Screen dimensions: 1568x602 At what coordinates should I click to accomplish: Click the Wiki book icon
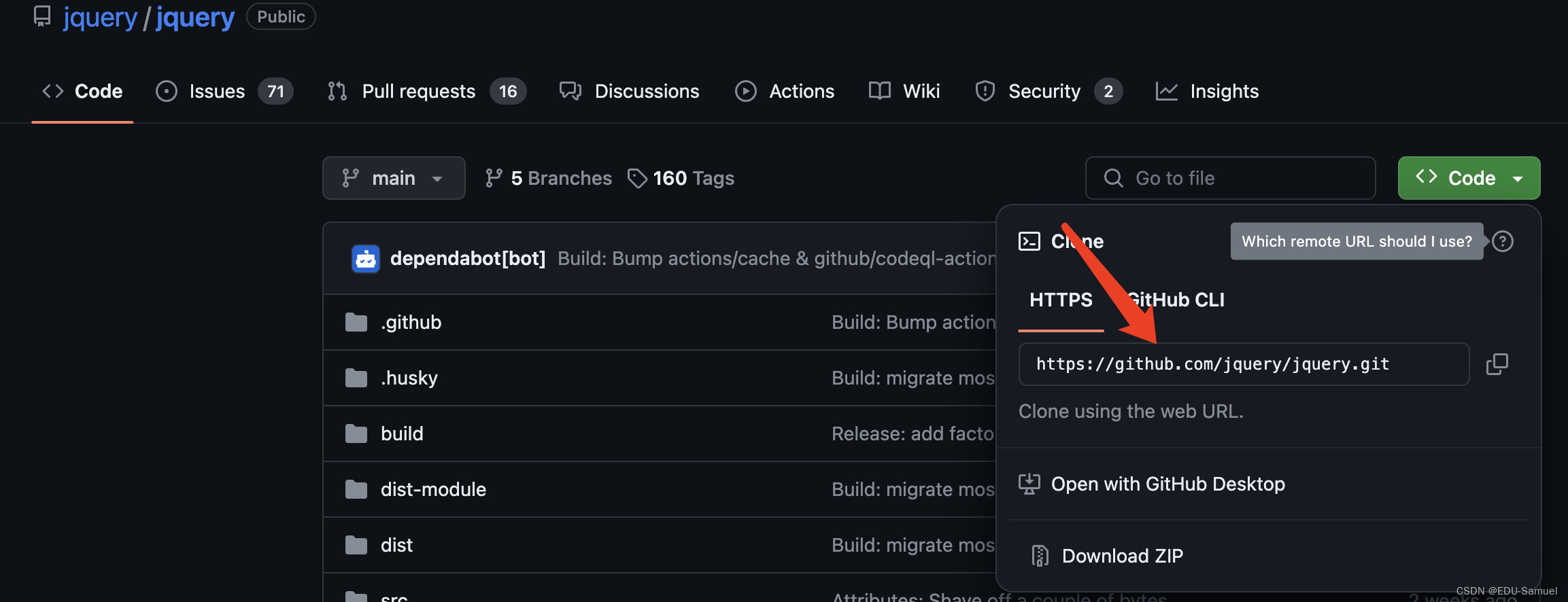[x=880, y=91]
